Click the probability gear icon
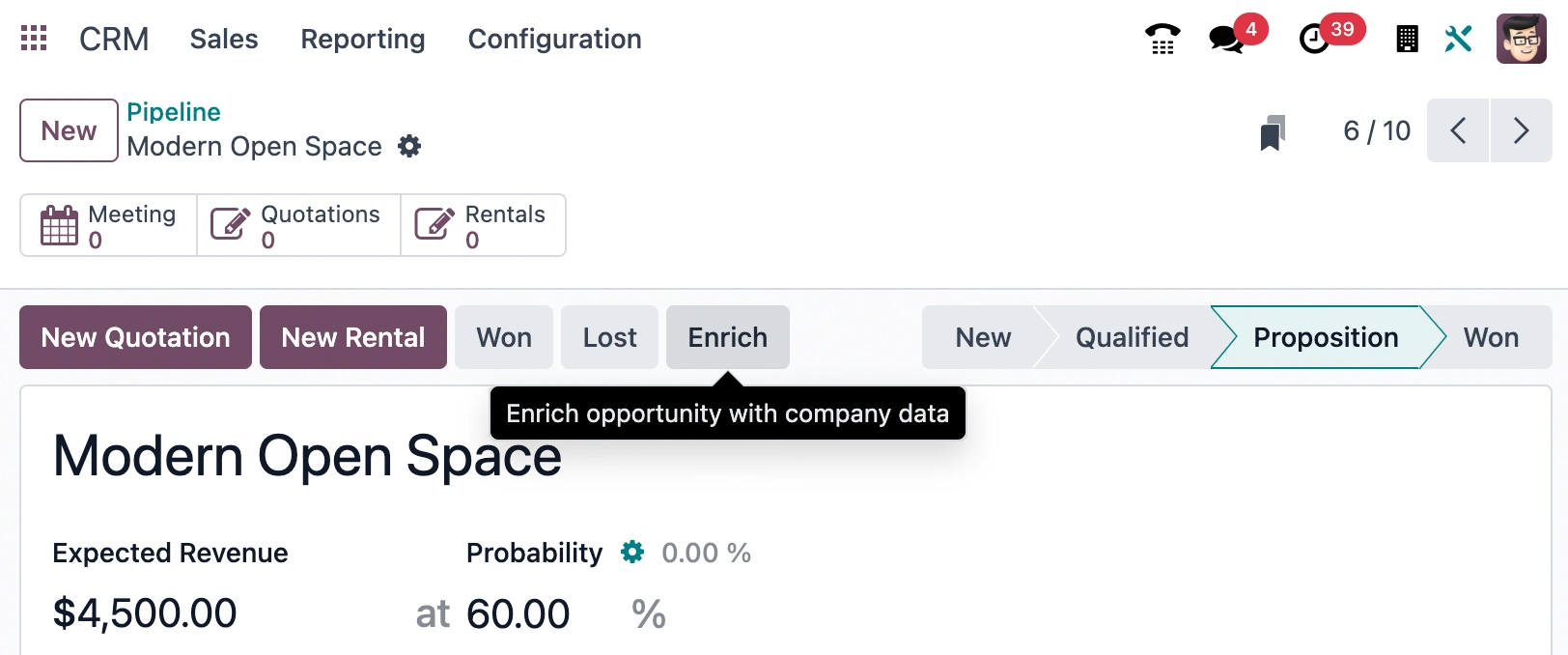 [632, 552]
